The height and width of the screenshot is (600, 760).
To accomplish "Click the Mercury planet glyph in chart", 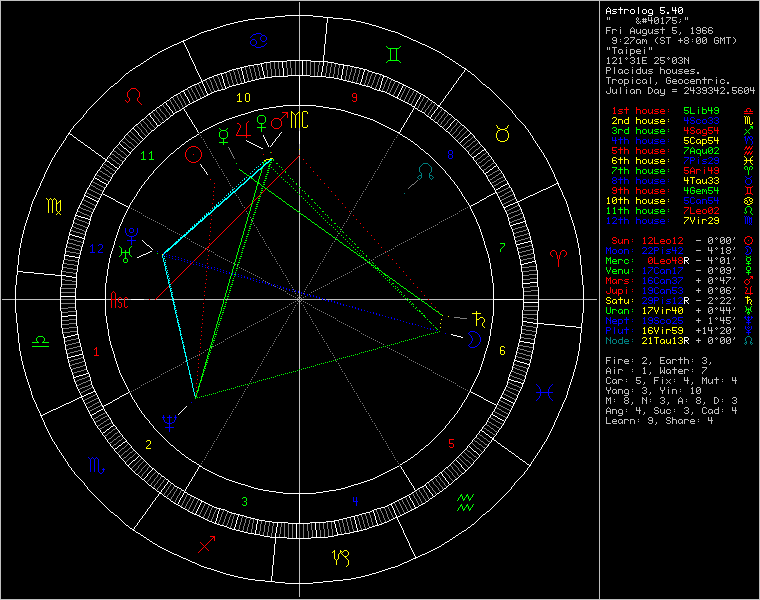I will click(223, 137).
